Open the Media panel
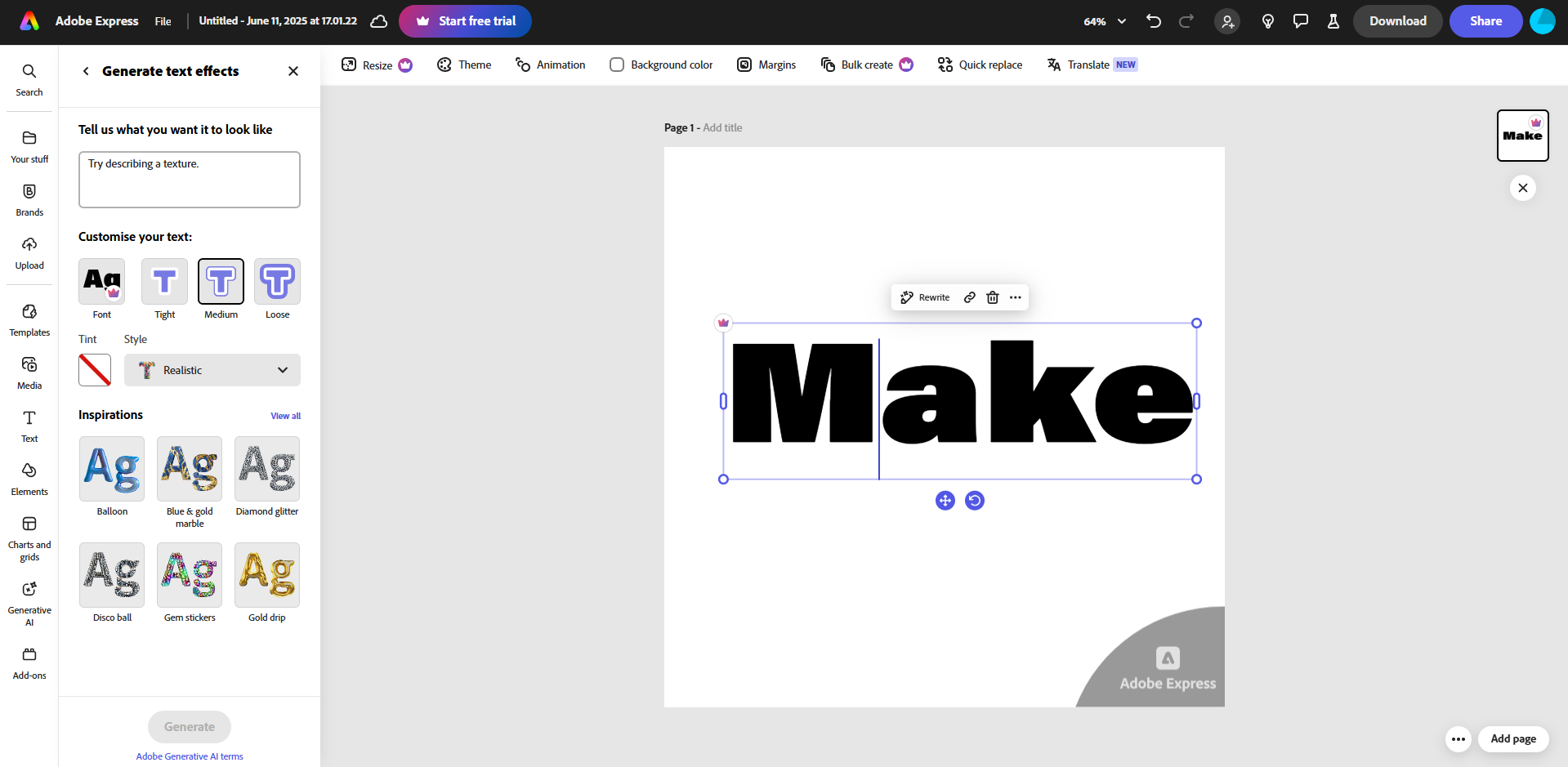The image size is (1568, 767). point(29,372)
